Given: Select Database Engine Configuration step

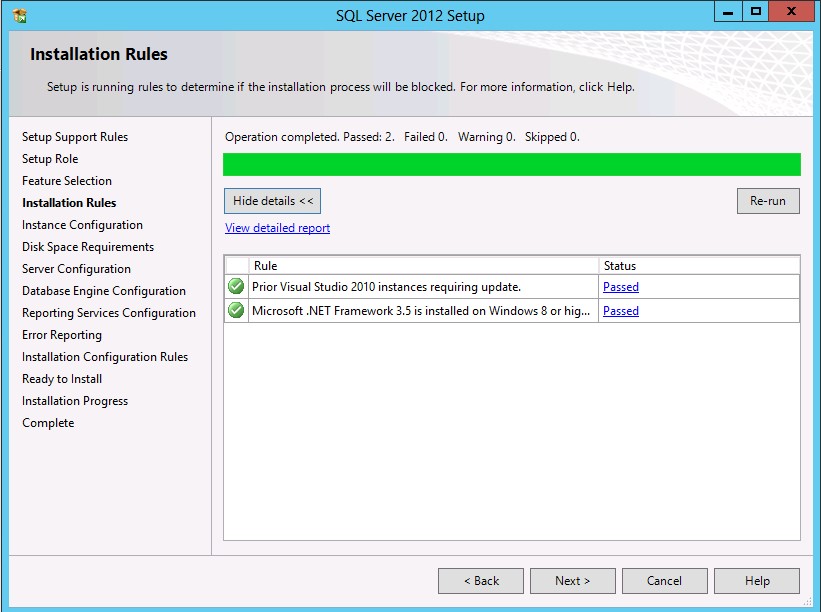Looking at the screenshot, I should point(104,291).
